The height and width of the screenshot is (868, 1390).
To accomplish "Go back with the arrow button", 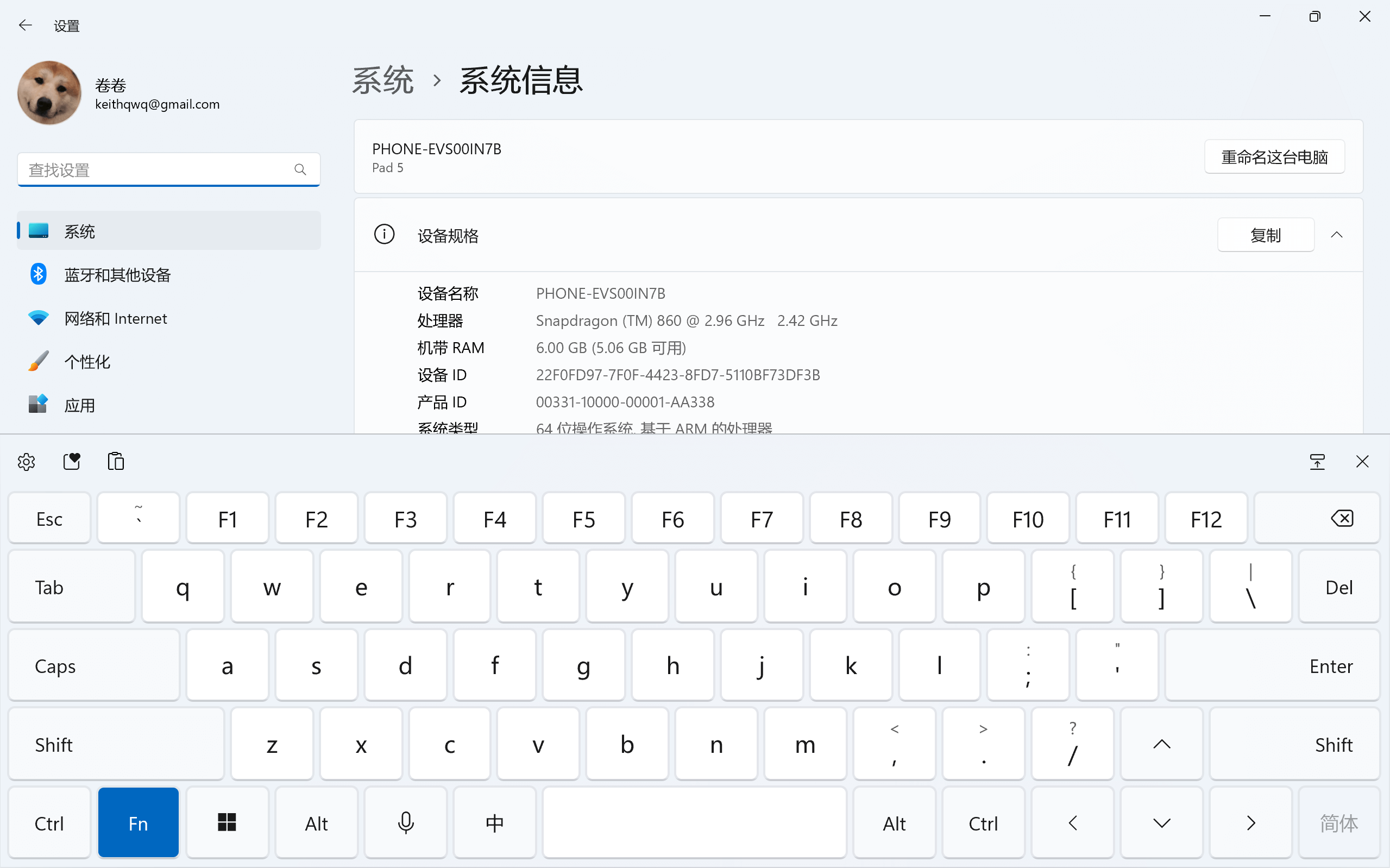I will (25, 26).
